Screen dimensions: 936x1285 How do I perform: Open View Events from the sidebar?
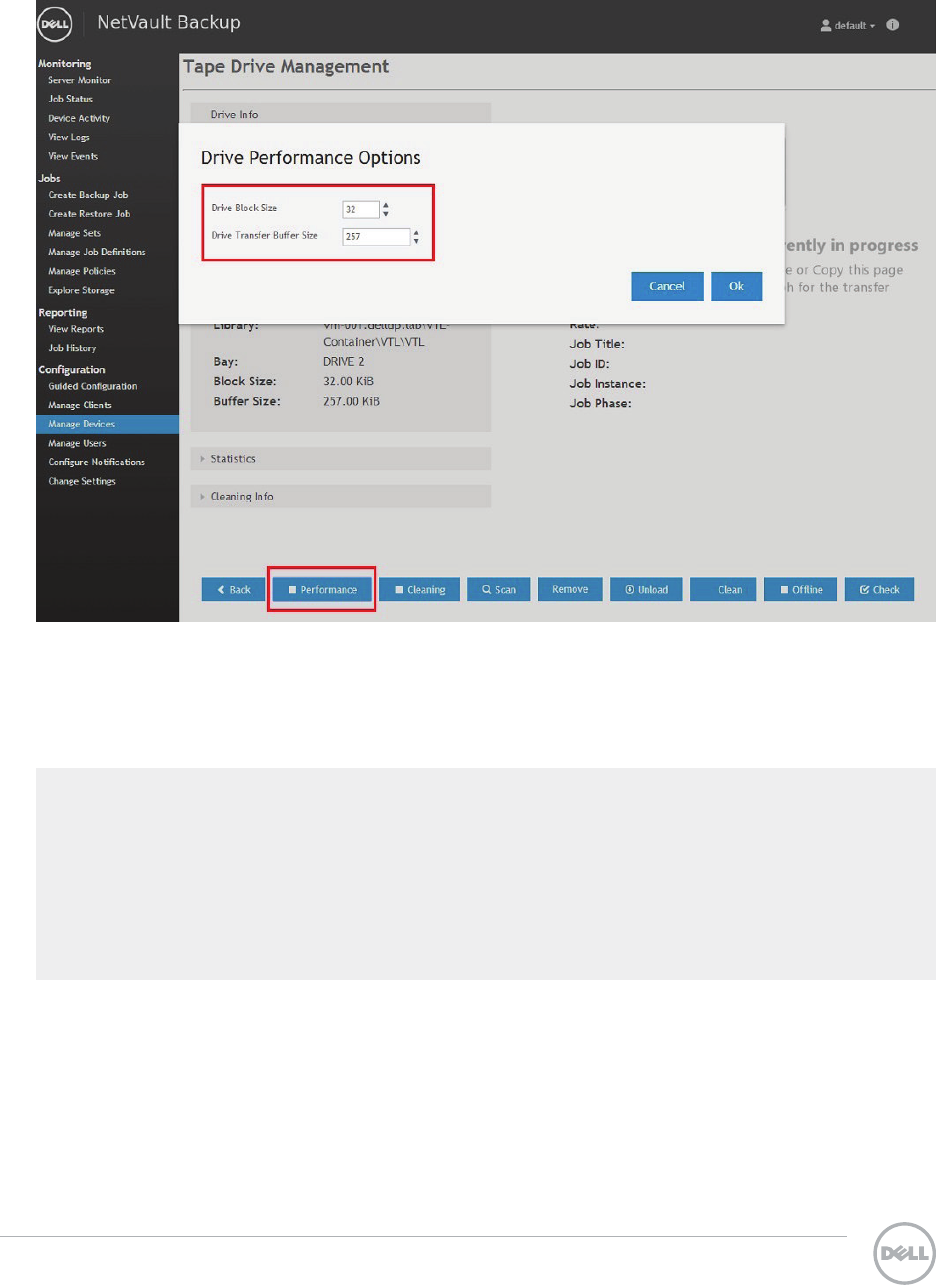click(x=73, y=156)
